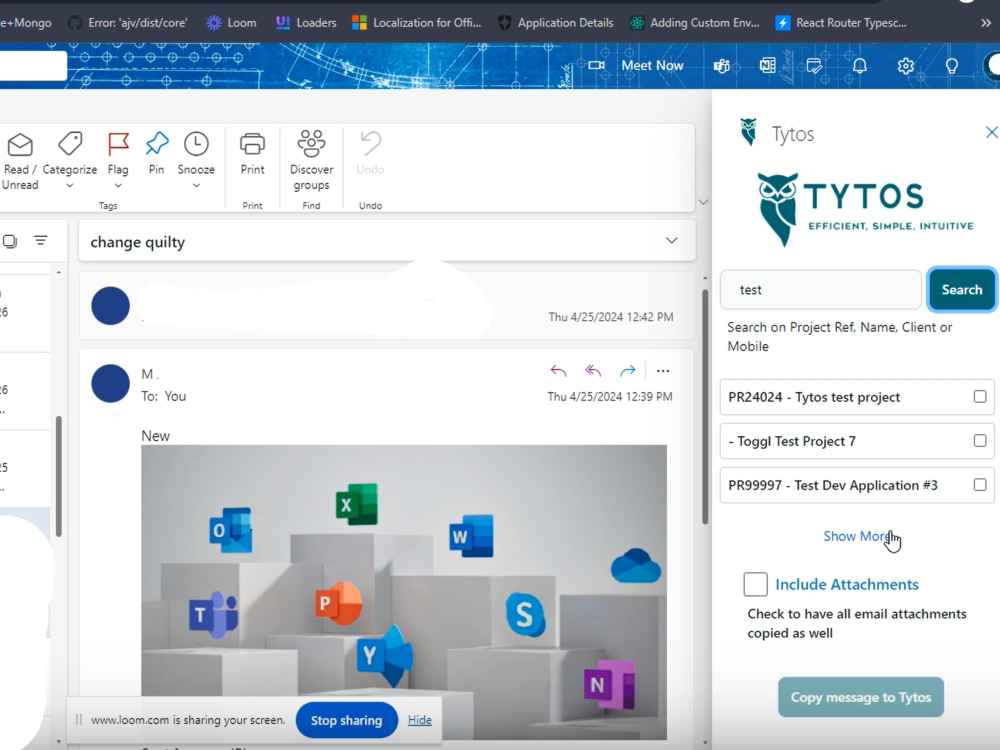The height and width of the screenshot is (750, 1000).
Task: Snooze the message with clock icon
Action: pos(196,144)
